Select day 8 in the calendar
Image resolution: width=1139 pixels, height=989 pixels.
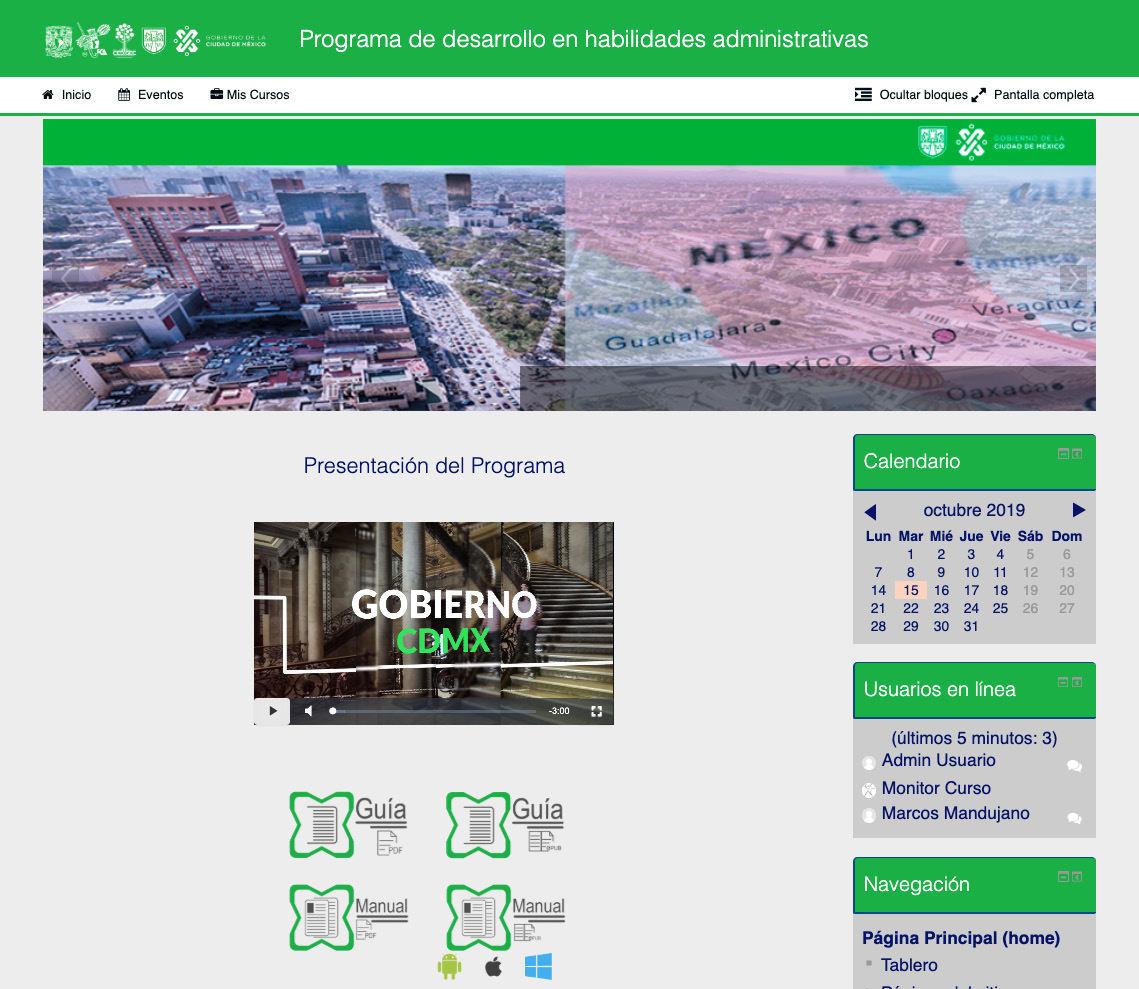(911, 572)
